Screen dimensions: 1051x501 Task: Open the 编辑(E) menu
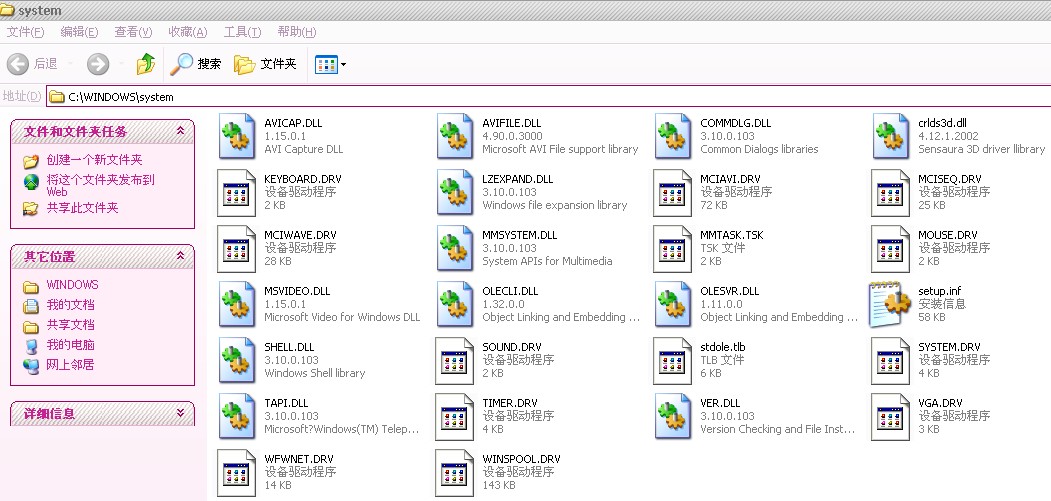pyautogui.click(x=79, y=32)
